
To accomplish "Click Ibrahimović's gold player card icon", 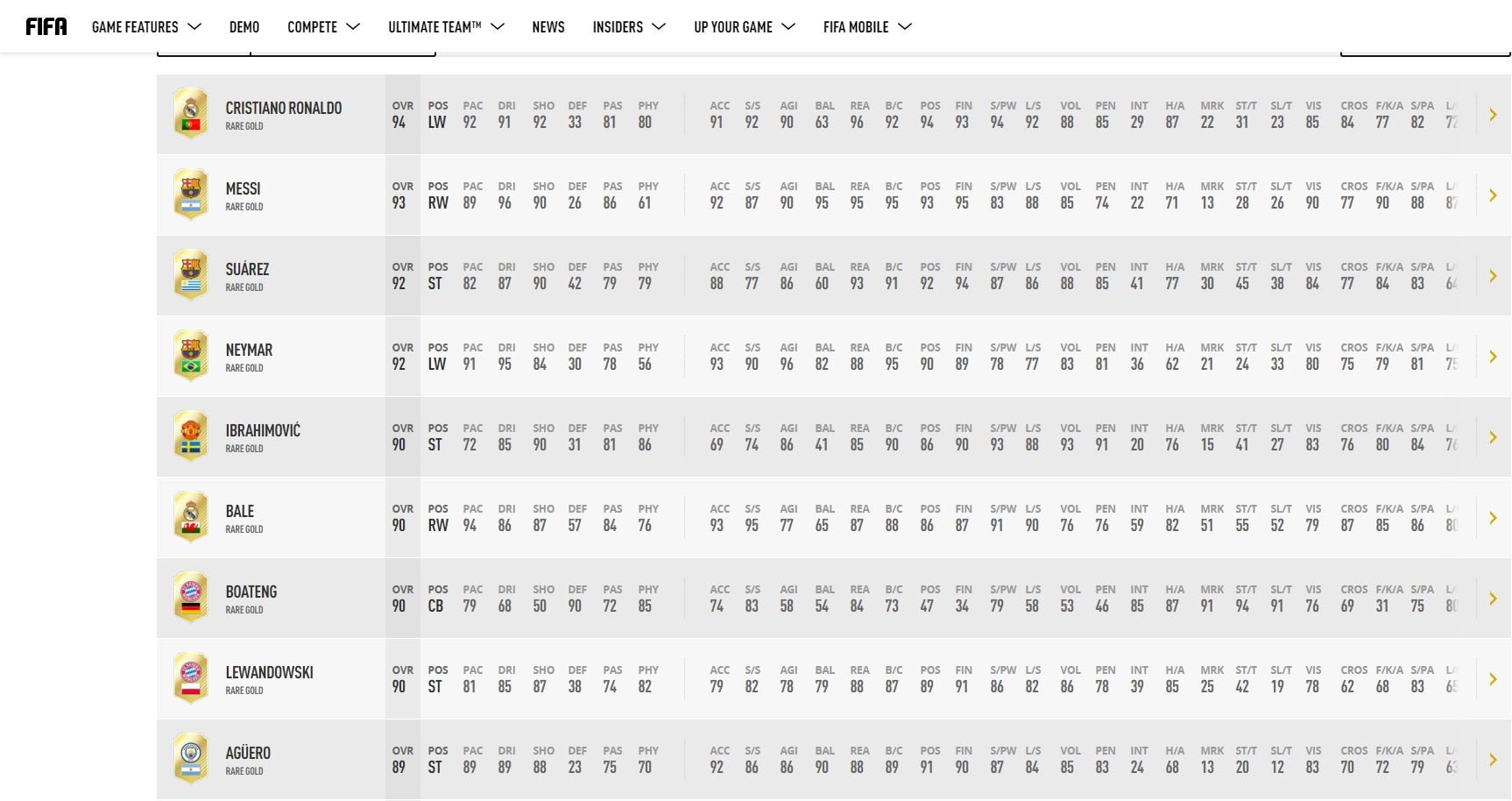I will pyautogui.click(x=191, y=436).
